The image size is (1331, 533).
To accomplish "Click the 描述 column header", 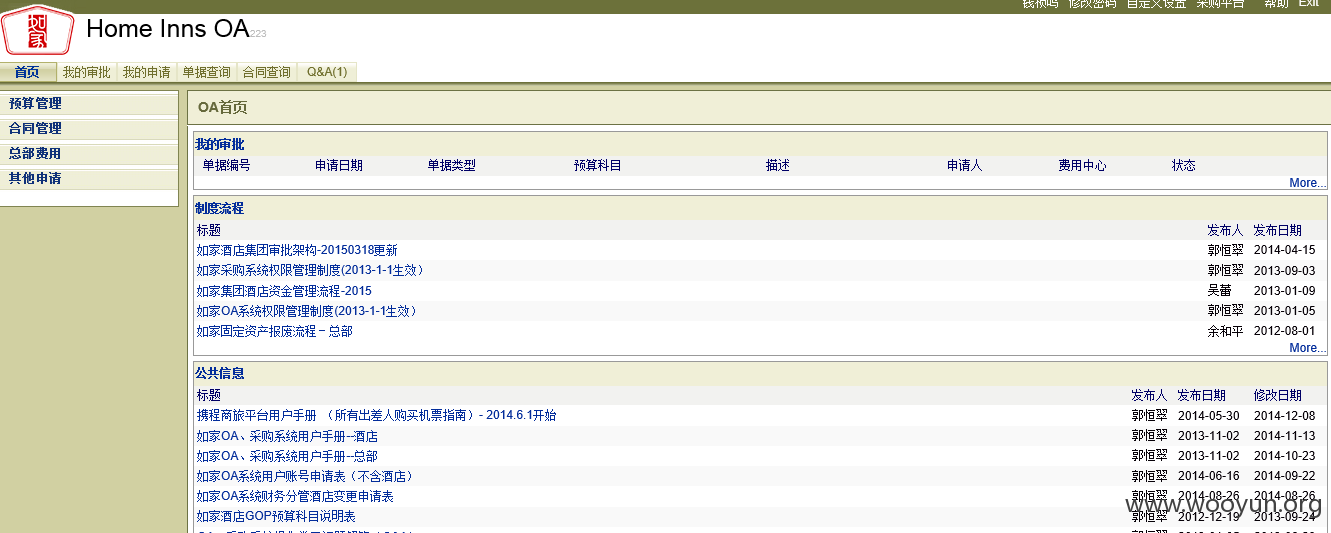I will (778, 165).
